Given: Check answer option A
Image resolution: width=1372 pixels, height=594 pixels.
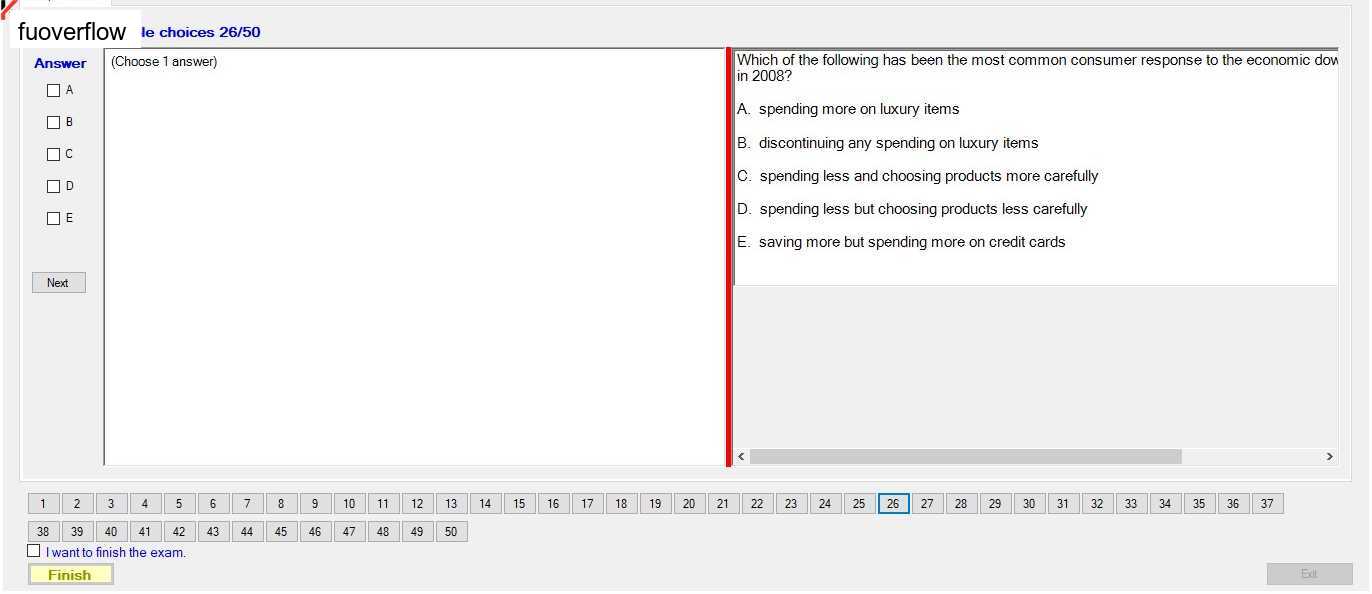Looking at the screenshot, I should [54, 91].
